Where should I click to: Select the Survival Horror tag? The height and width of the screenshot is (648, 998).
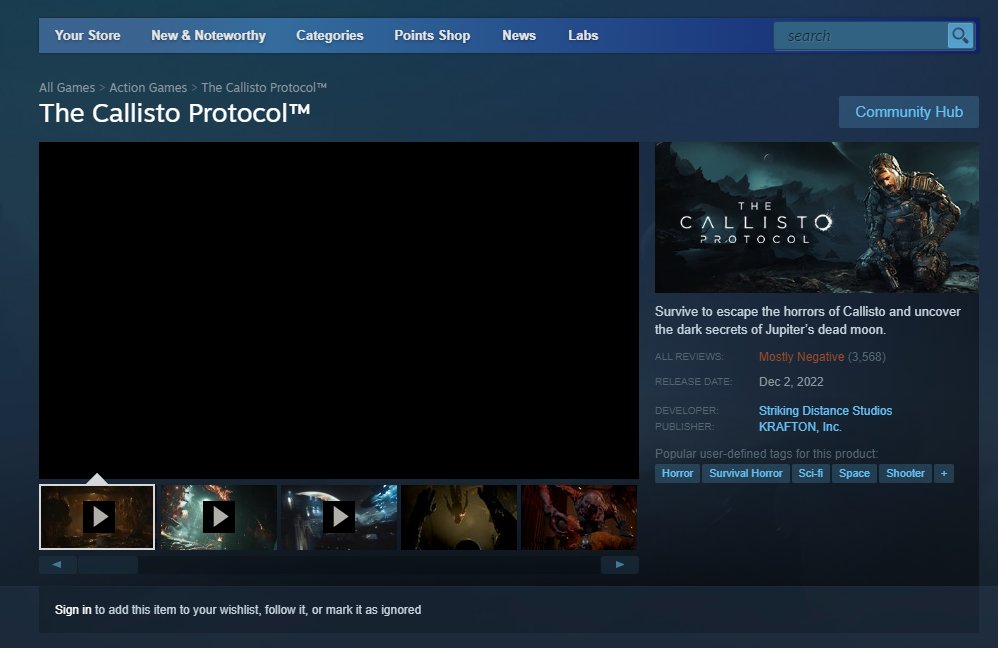(x=746, y=474)
